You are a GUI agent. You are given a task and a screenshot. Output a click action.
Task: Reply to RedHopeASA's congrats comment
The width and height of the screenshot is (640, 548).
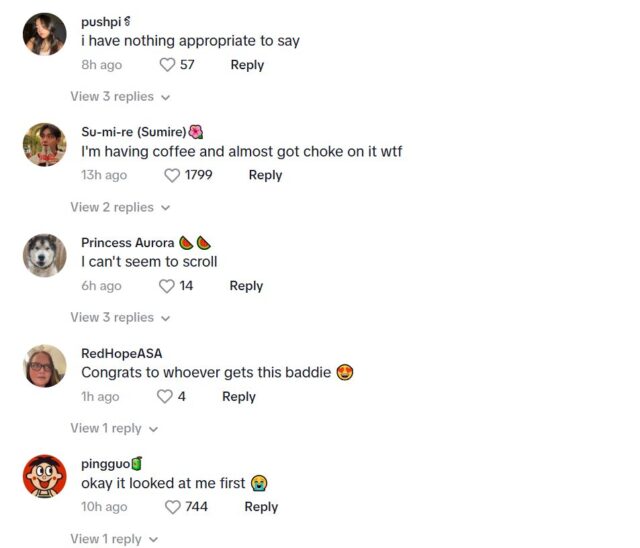click(238, 397)
